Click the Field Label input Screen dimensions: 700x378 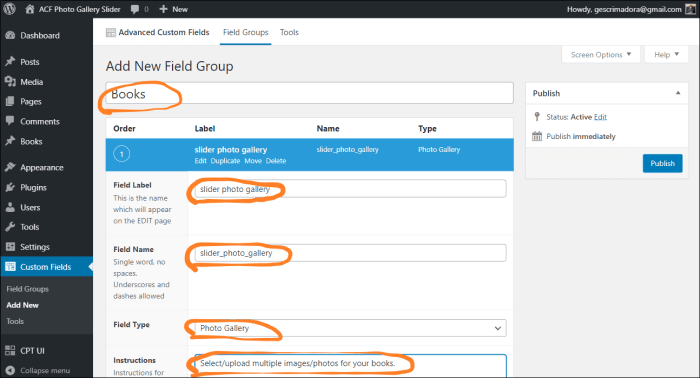point(350,189)
